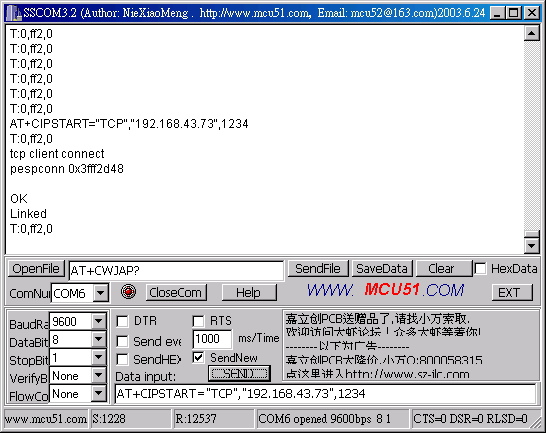Click the scroll down arrow of receive window
The image size is (546, 433).
tap(531, 246)
